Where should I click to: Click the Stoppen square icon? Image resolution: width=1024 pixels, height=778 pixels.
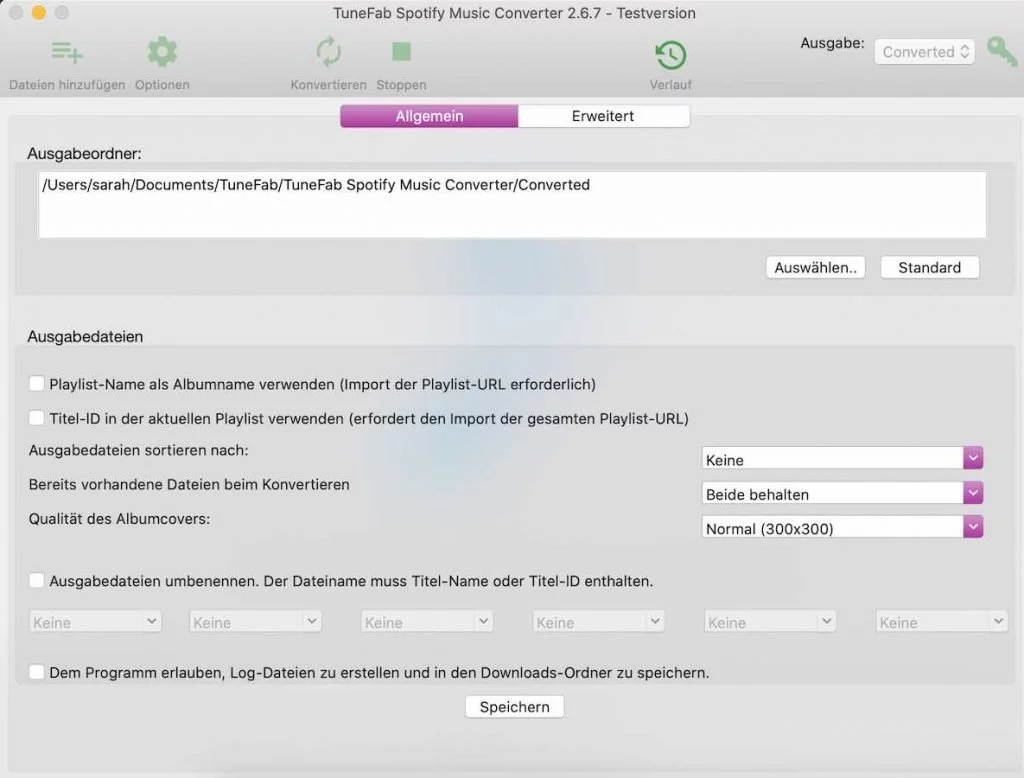401,52
